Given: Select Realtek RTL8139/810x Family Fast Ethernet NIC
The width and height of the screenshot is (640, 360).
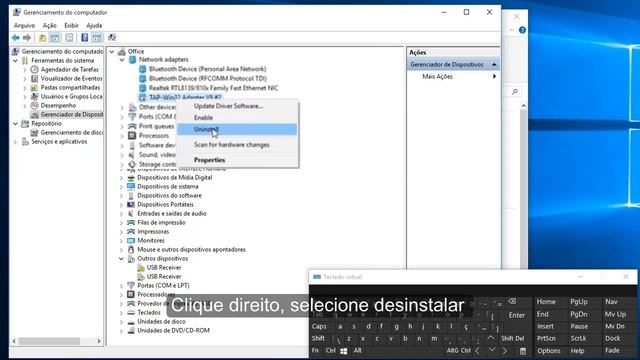Looking at the screenshot, I should [x=213, y=88].
